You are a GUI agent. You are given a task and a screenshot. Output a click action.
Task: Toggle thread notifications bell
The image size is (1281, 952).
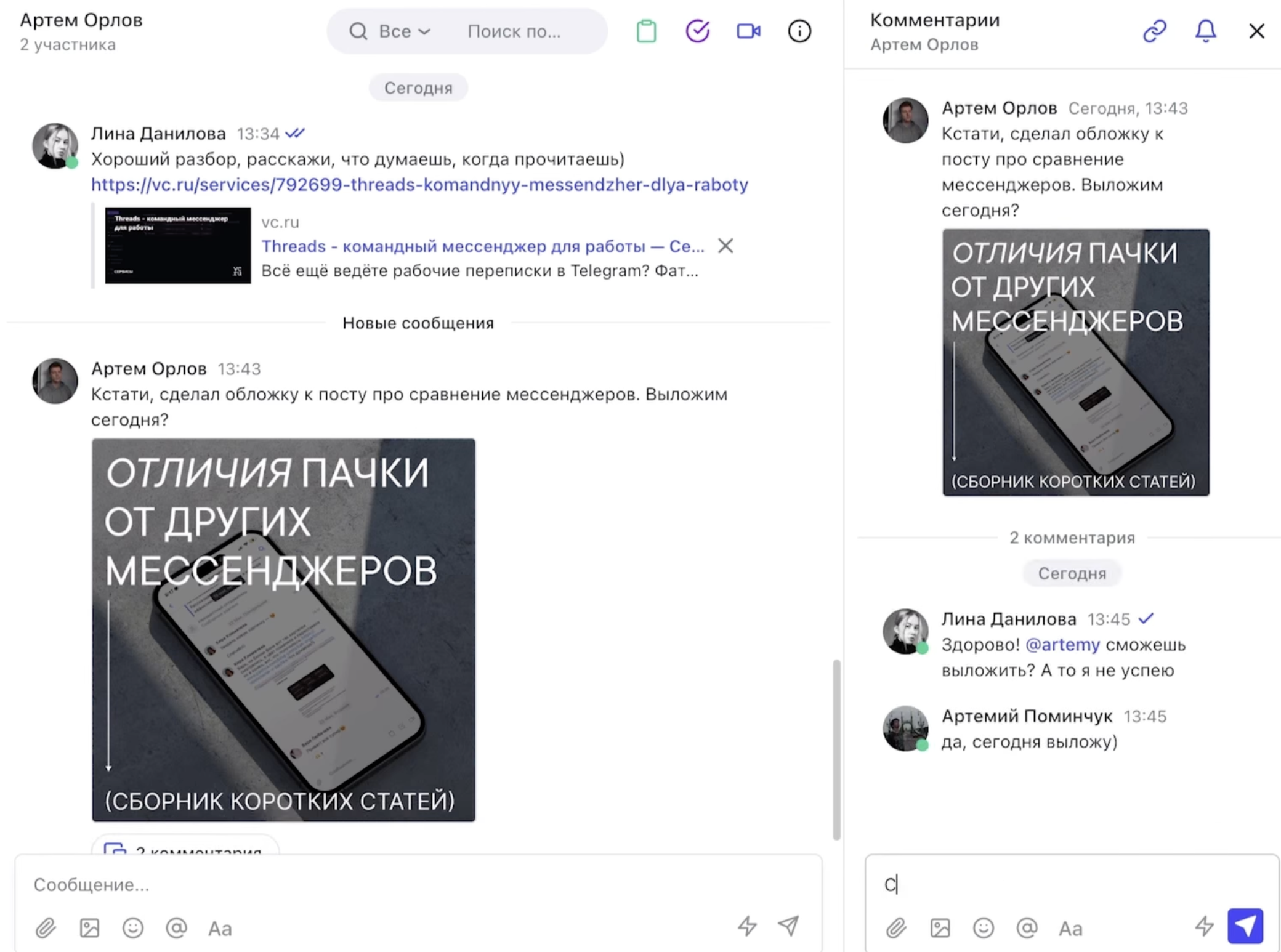click(1205, 31)
